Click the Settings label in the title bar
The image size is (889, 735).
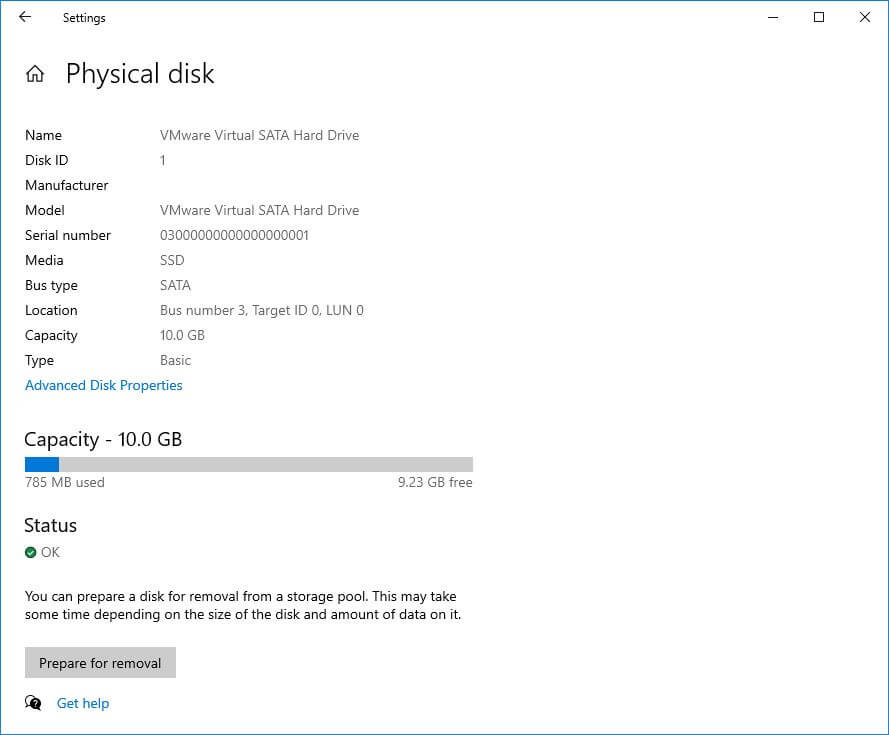83,17
